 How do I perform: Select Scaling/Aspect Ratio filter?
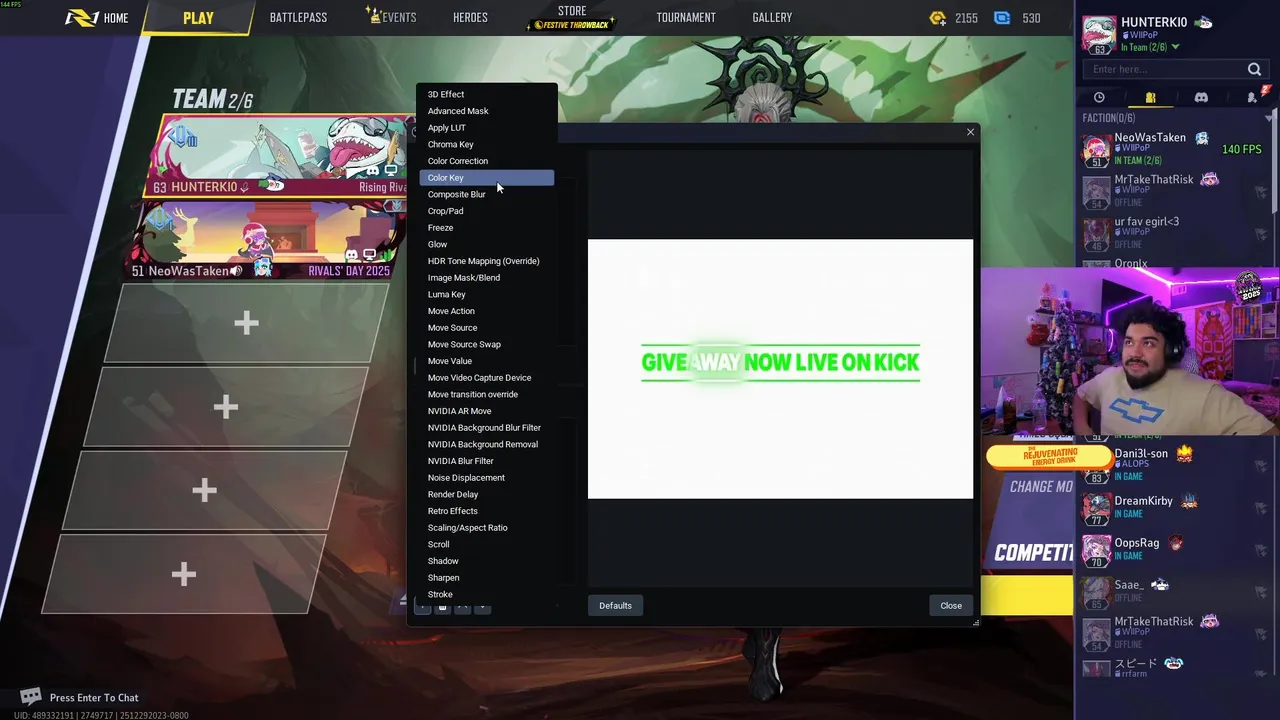(486, 528)
